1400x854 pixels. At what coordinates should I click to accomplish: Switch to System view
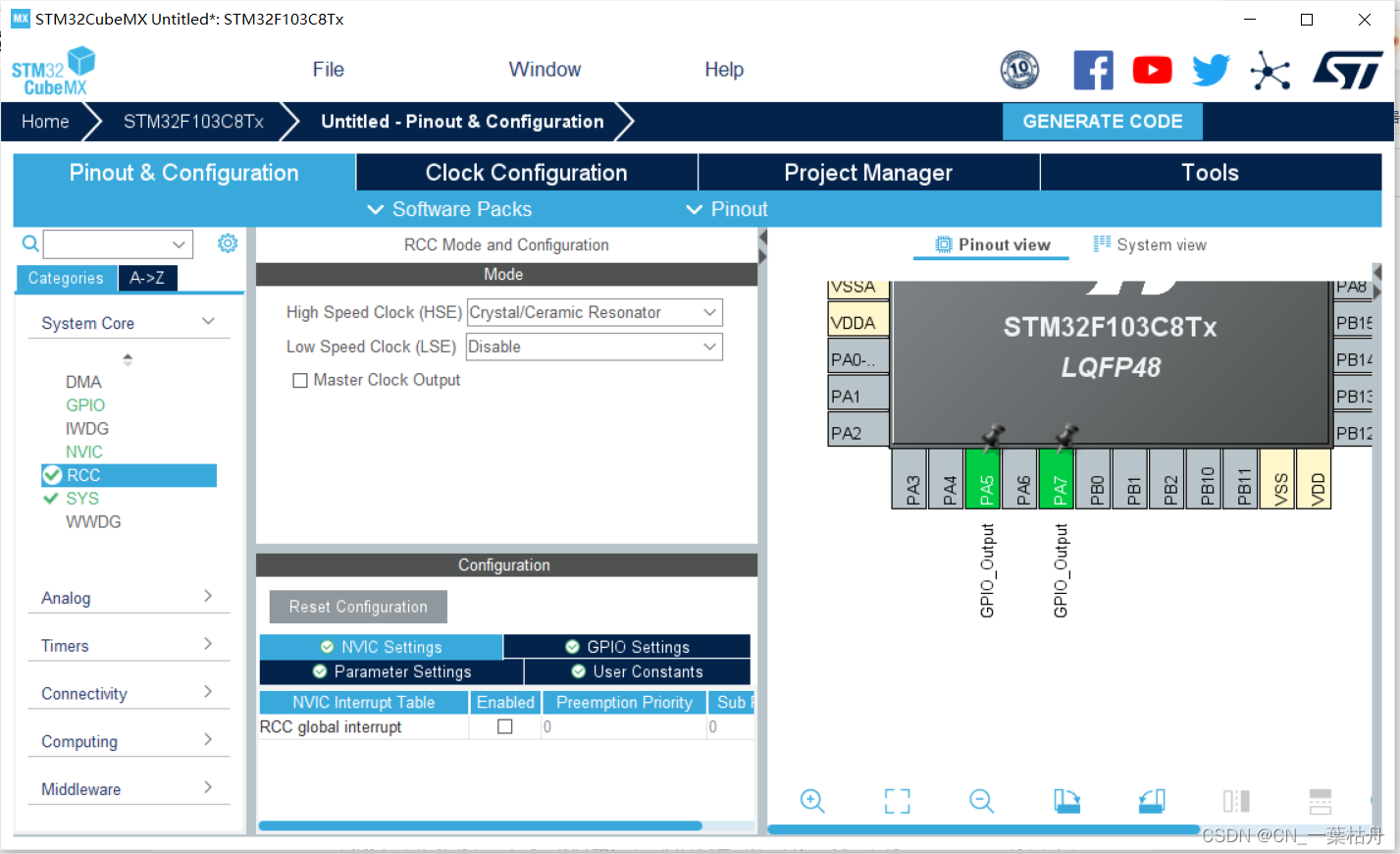coord(1150,244)
